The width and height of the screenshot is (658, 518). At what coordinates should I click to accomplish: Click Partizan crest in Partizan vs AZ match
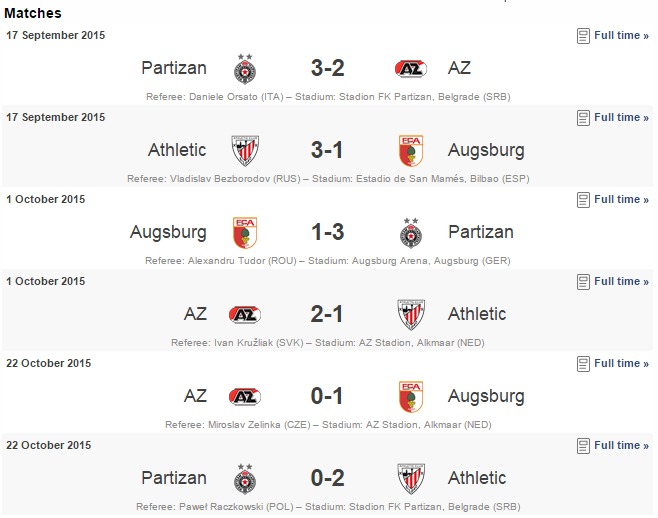pos(245,69)
